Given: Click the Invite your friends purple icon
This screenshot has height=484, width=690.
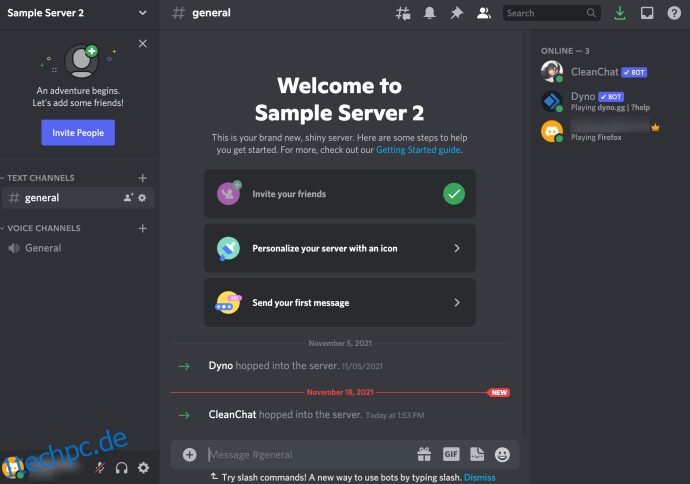Looking at the screenshot, I should click(x=228, y=194).
